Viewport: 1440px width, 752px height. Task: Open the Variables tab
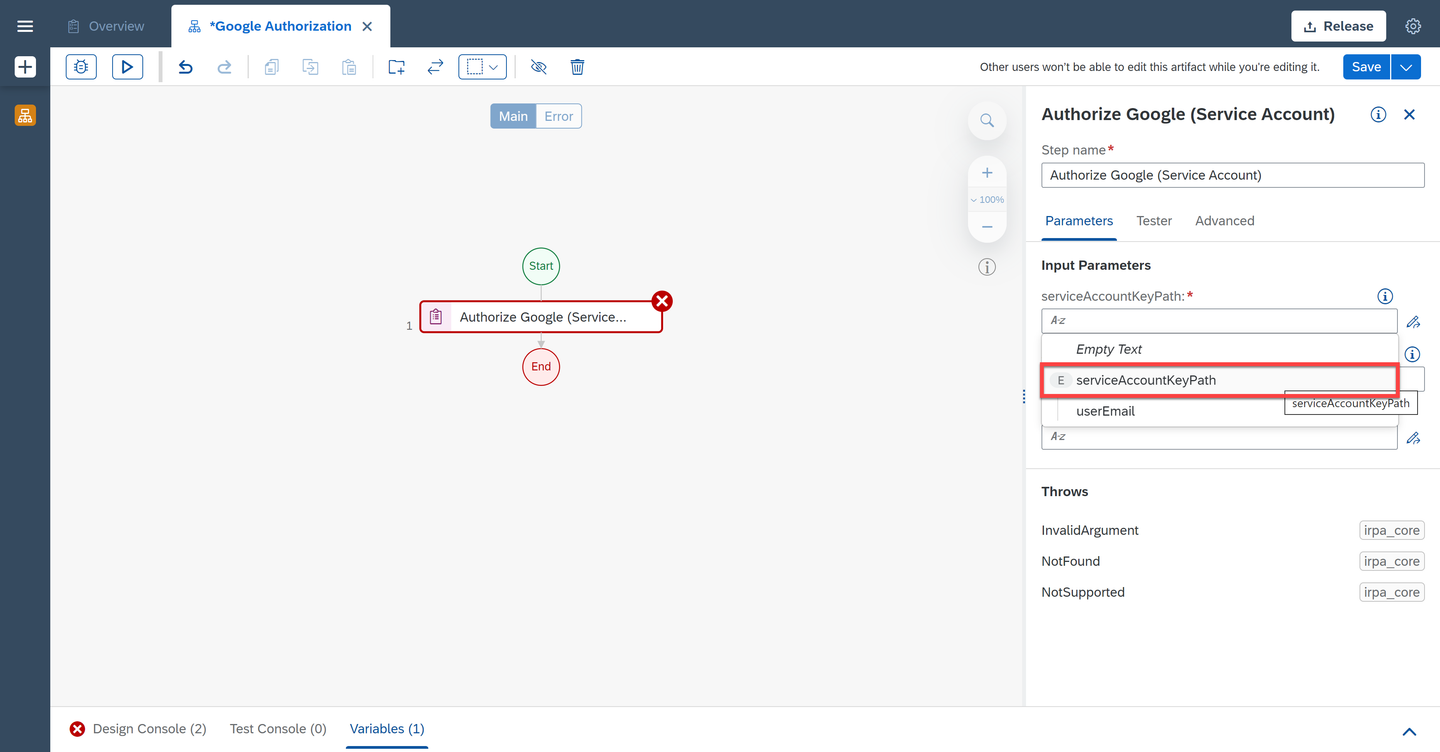point(387,729)
